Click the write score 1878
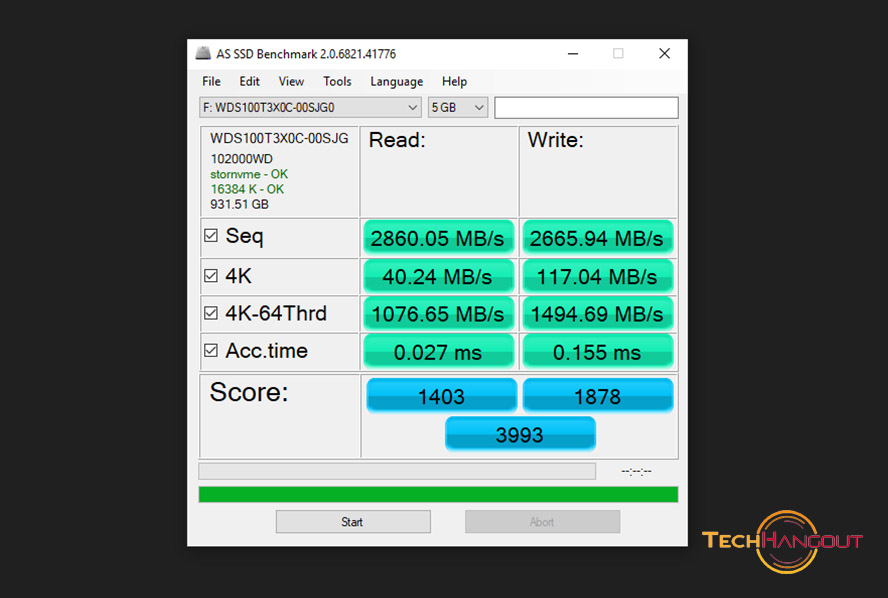This screenshot has width=888, height=598. 597,395
